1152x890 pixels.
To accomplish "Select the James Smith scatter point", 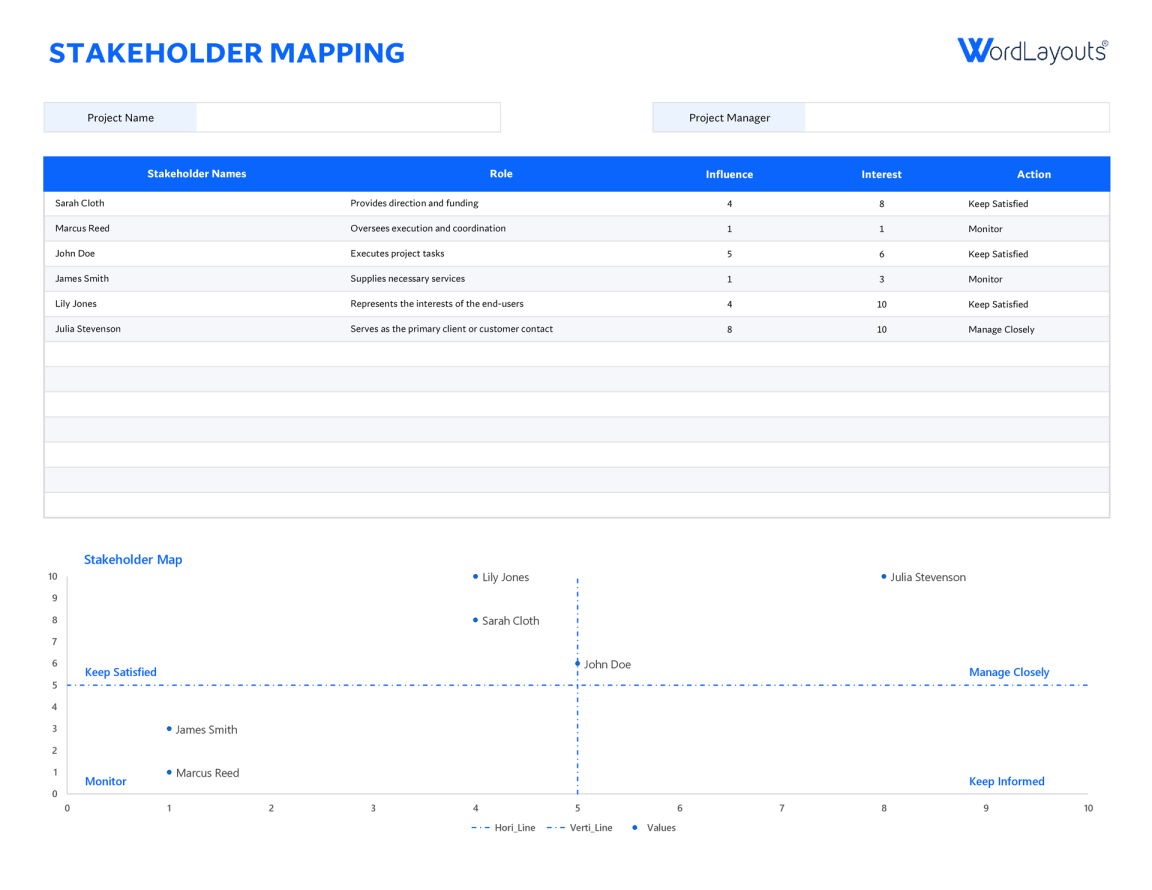I will tap(168, 729).
